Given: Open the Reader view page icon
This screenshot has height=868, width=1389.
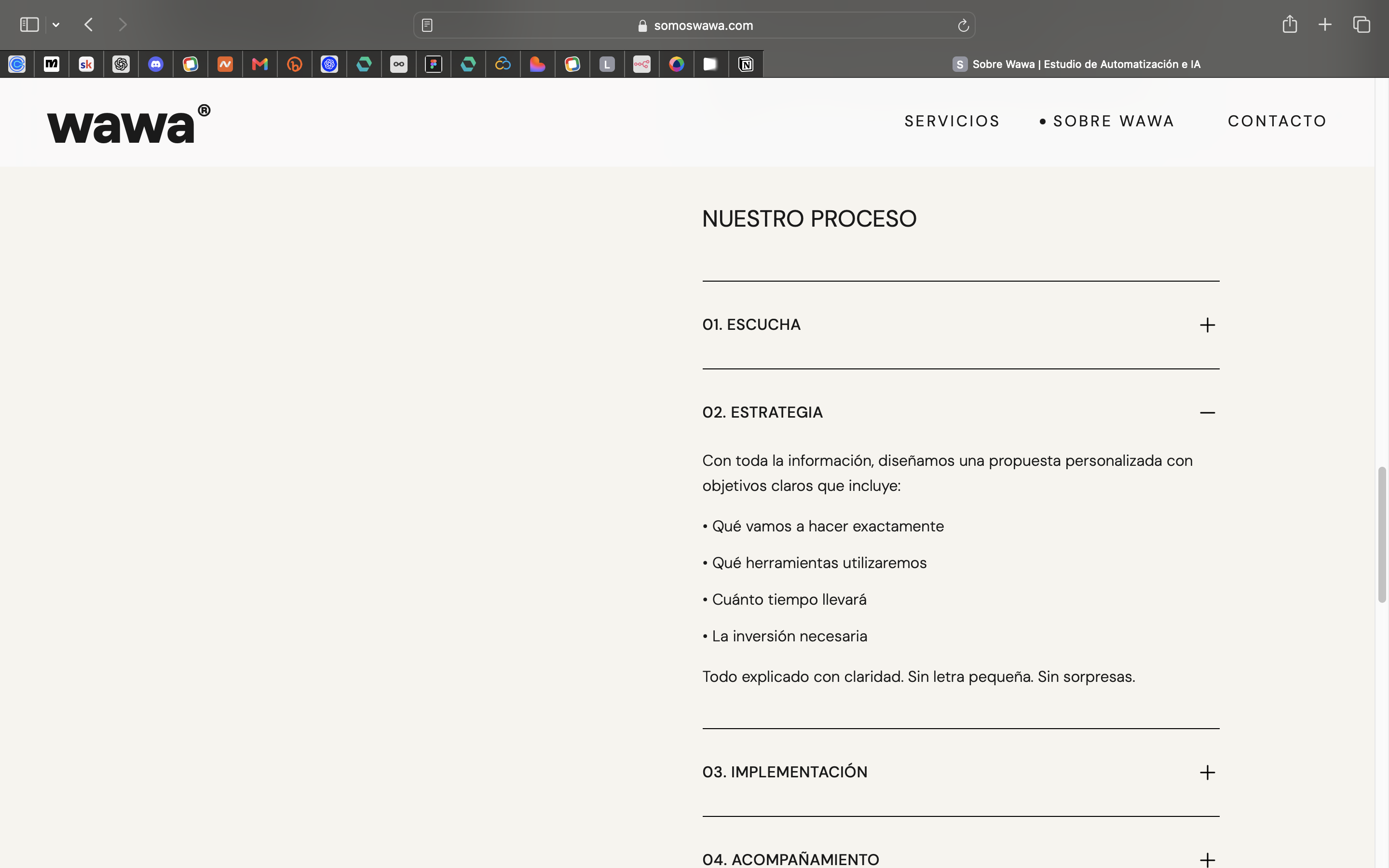Looking at the screenshot, I should 427,25.
